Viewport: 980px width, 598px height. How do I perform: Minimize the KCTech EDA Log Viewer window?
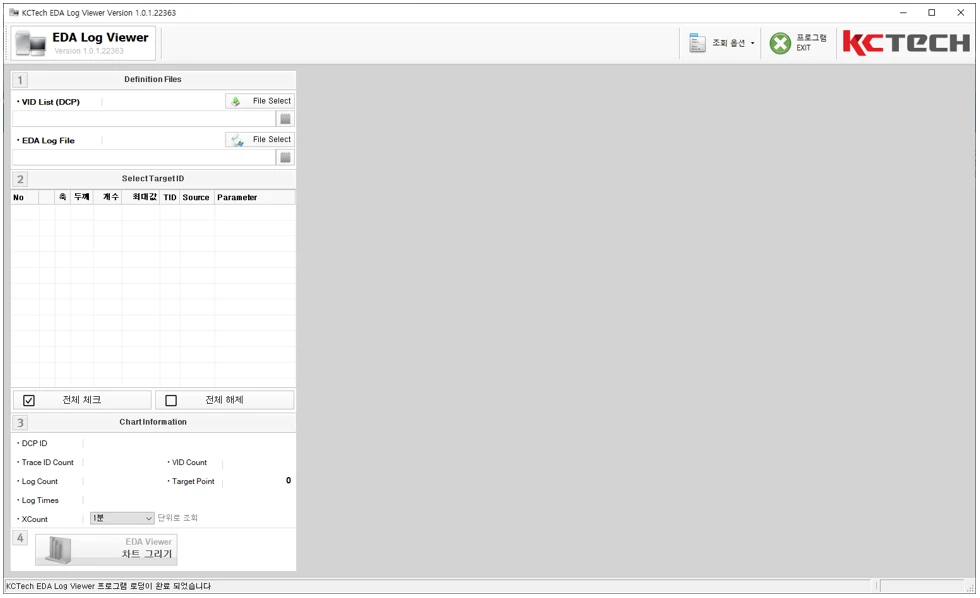(903, 12)
